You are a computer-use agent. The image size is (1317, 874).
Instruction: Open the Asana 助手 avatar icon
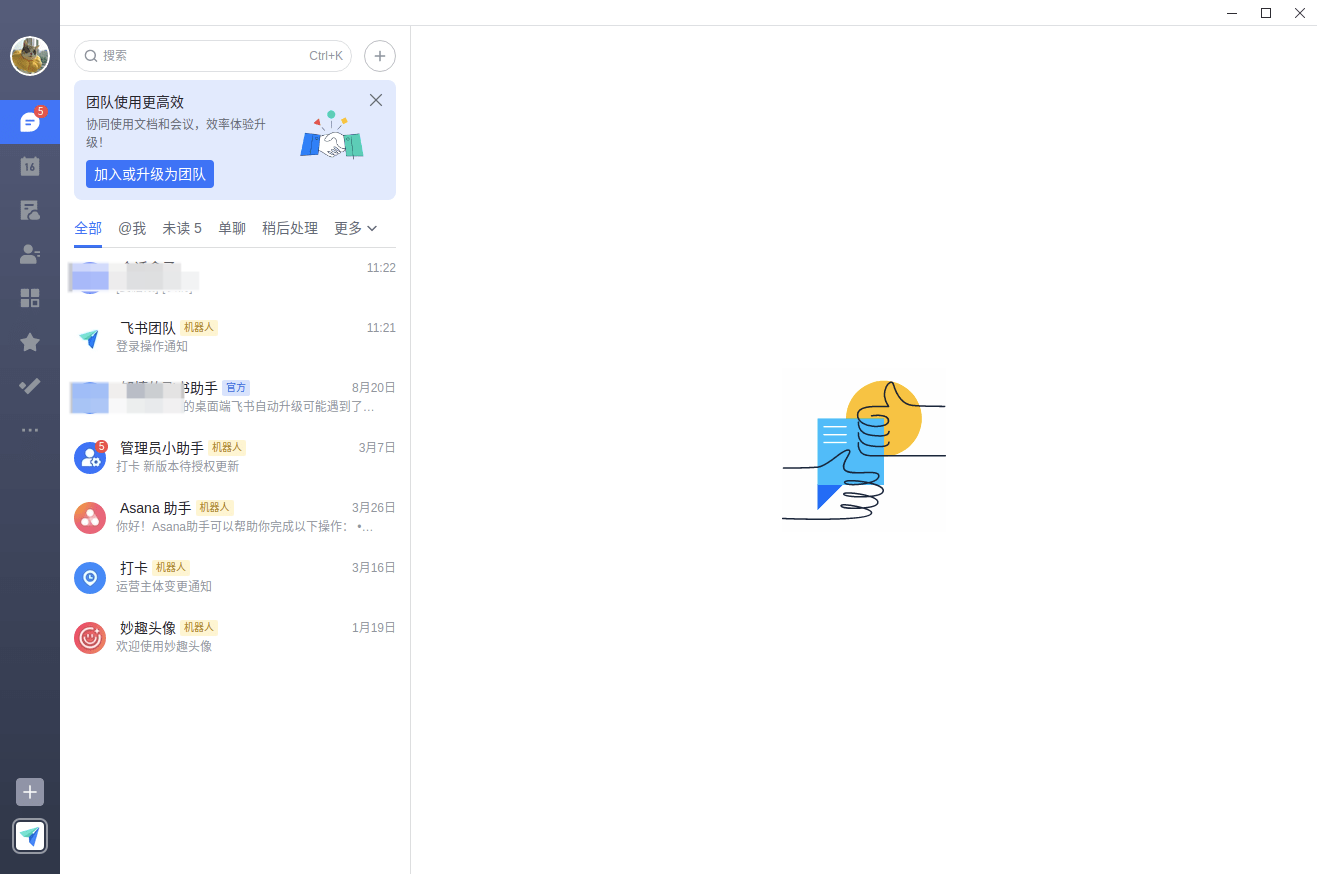coord(90,518)
